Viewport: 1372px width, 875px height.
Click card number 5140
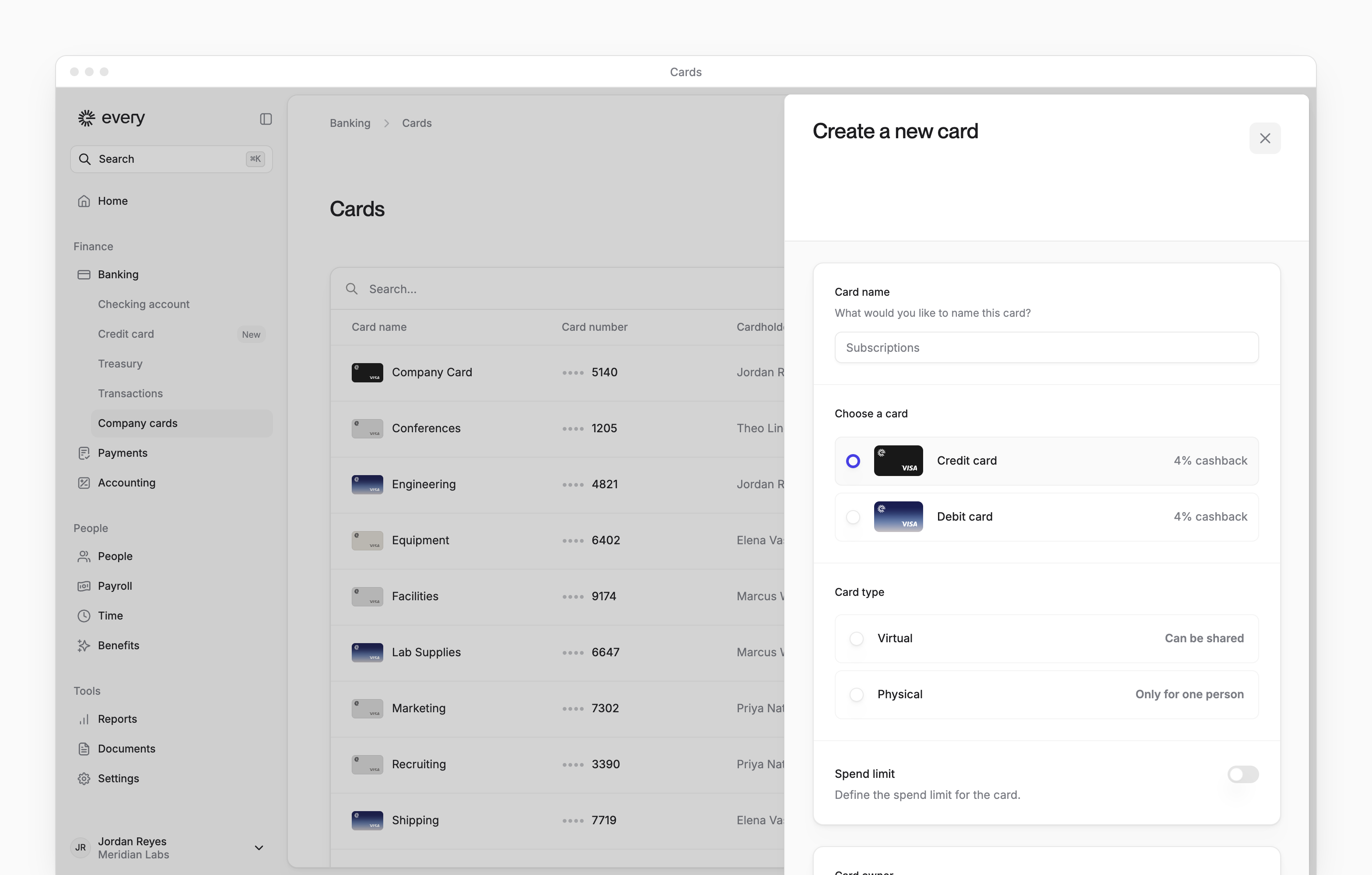click(605, 373)
